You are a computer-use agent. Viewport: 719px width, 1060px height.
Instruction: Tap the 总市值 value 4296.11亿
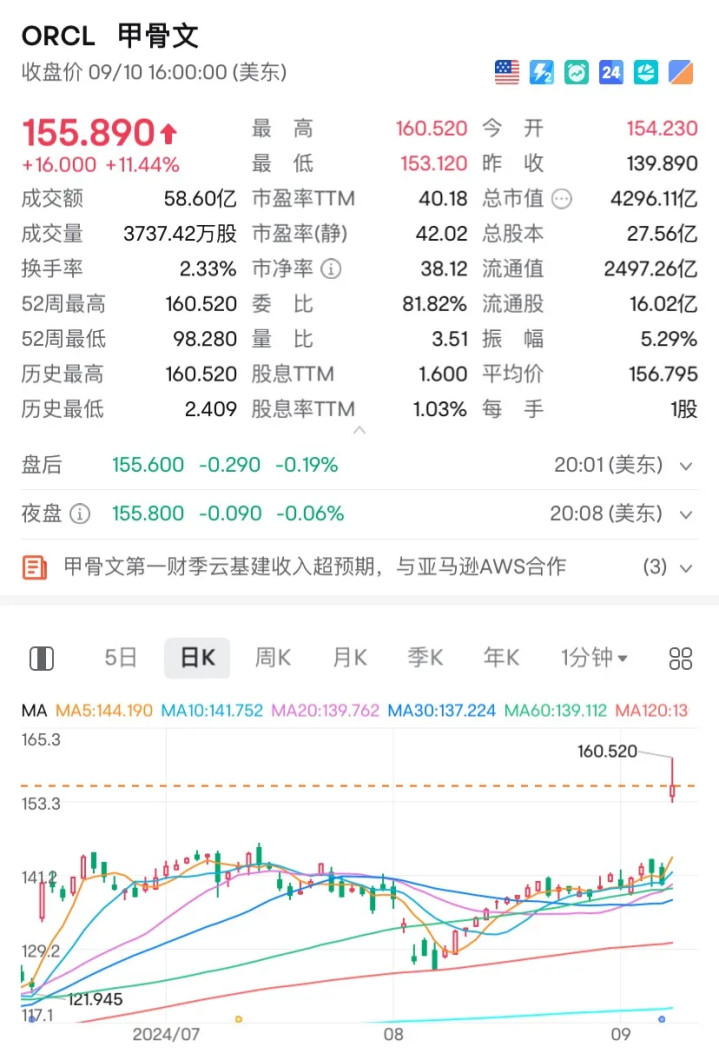click(x=653, y=199)
